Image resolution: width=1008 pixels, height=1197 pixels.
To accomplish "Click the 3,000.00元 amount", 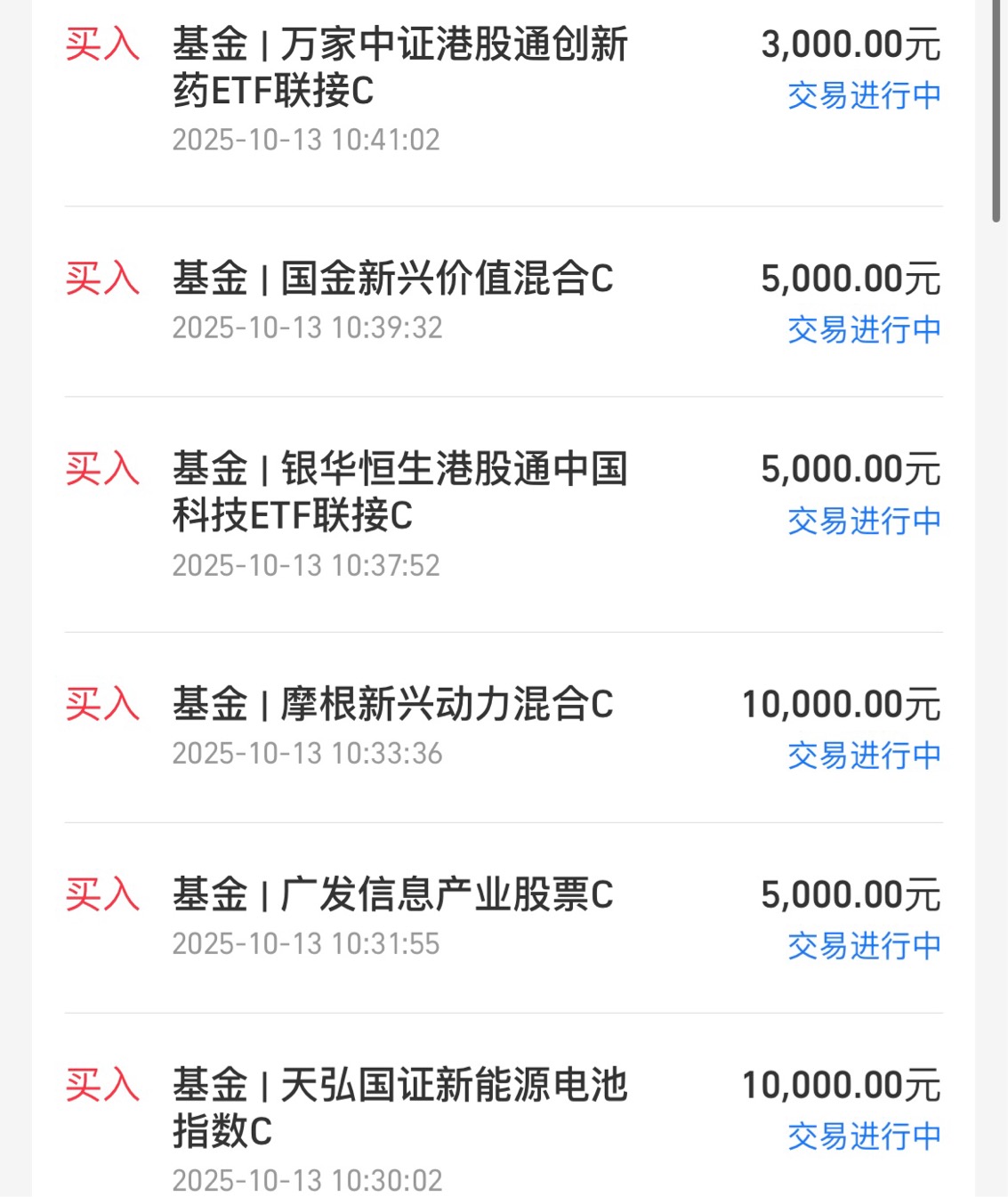I will pos(851,44).
